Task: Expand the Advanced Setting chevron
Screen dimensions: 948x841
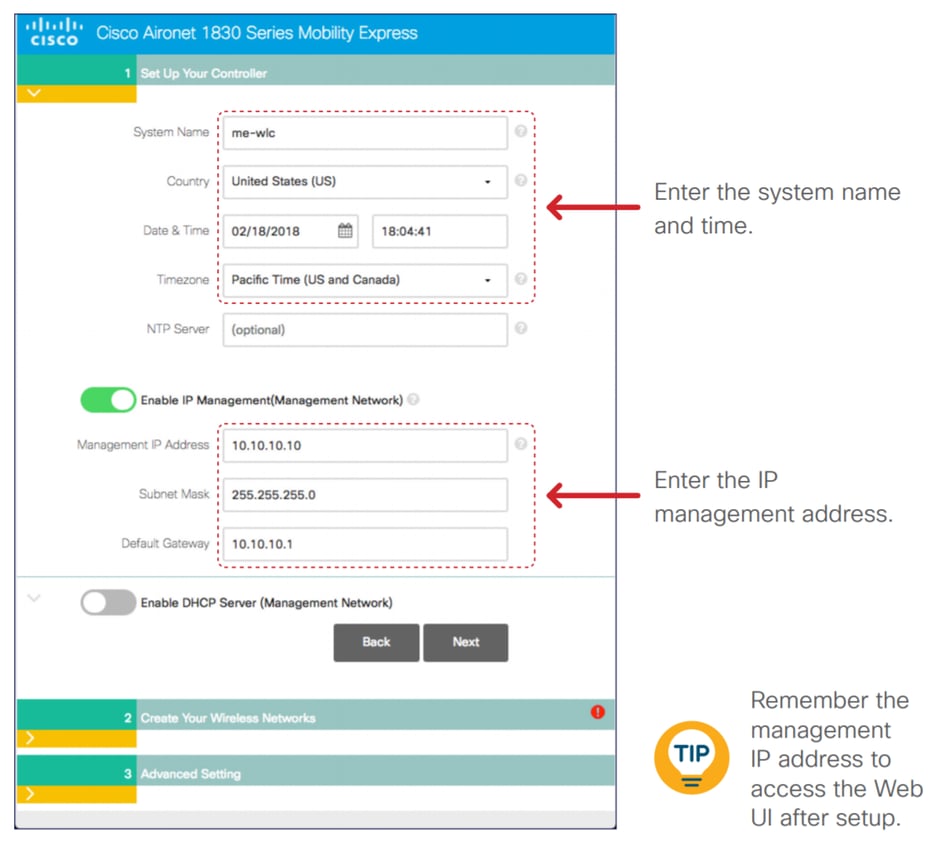Action: point(29,794)
